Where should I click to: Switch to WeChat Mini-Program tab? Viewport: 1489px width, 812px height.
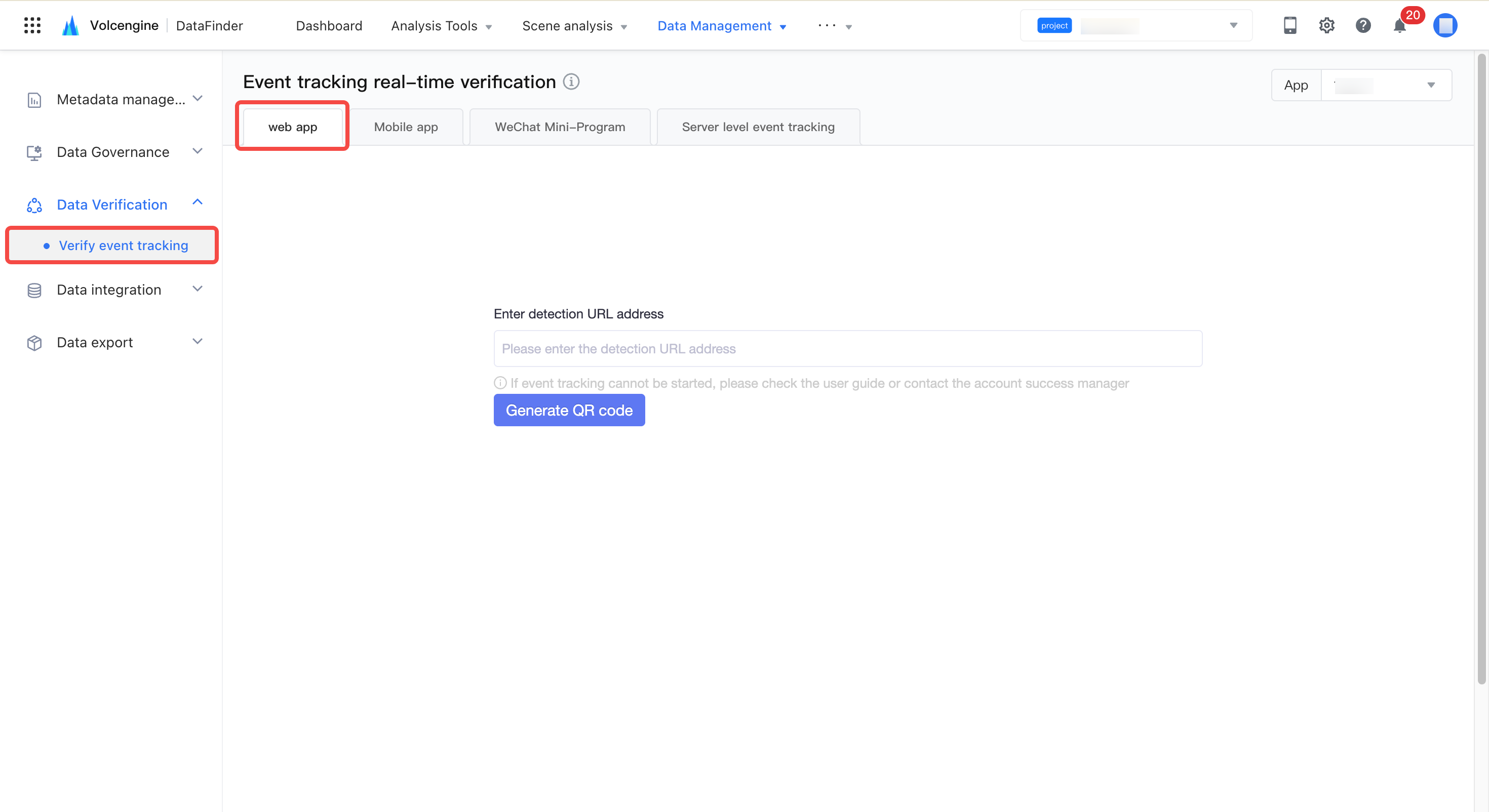tap(560, 127)
